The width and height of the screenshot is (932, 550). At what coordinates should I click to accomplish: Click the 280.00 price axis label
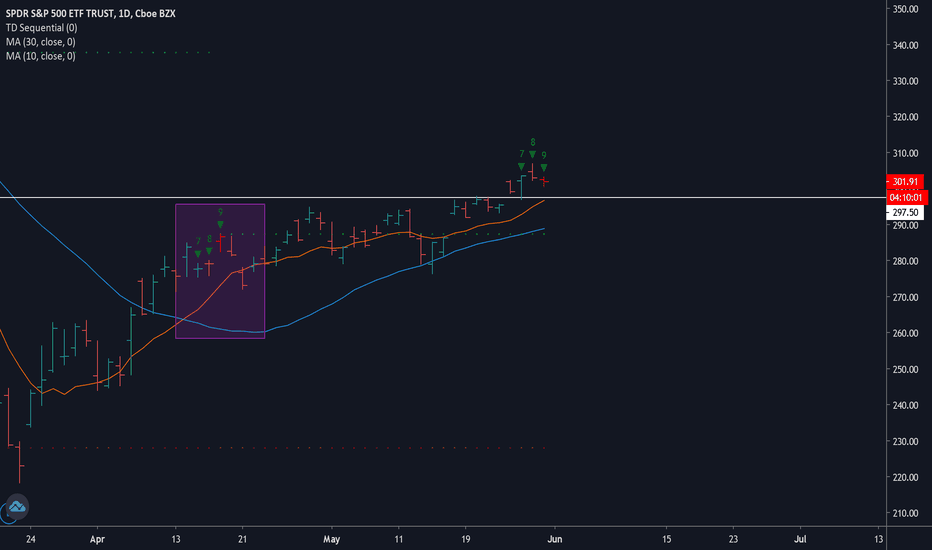pos(905,261)
